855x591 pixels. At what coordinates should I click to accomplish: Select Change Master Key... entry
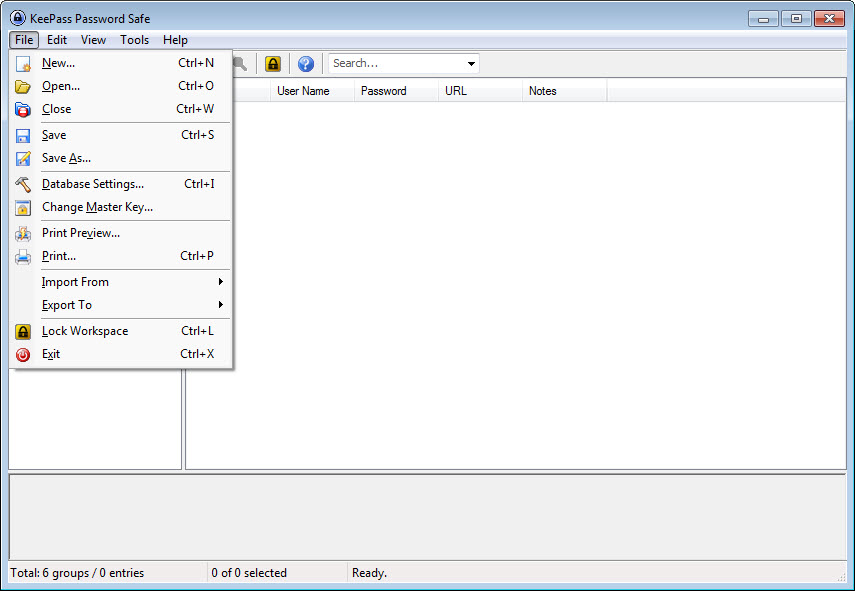click(x=121, y=207)
